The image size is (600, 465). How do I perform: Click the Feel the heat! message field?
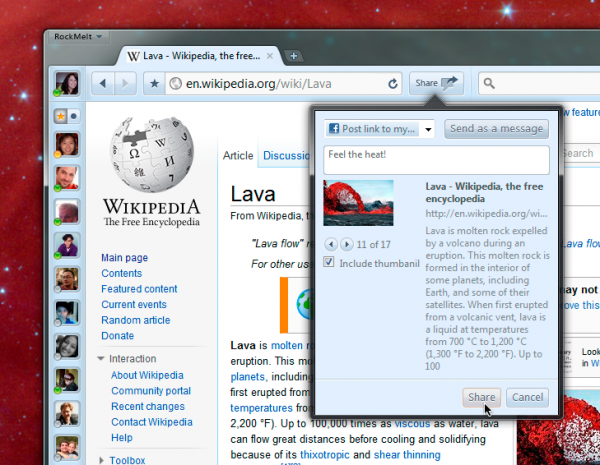(x=436, y=160)
